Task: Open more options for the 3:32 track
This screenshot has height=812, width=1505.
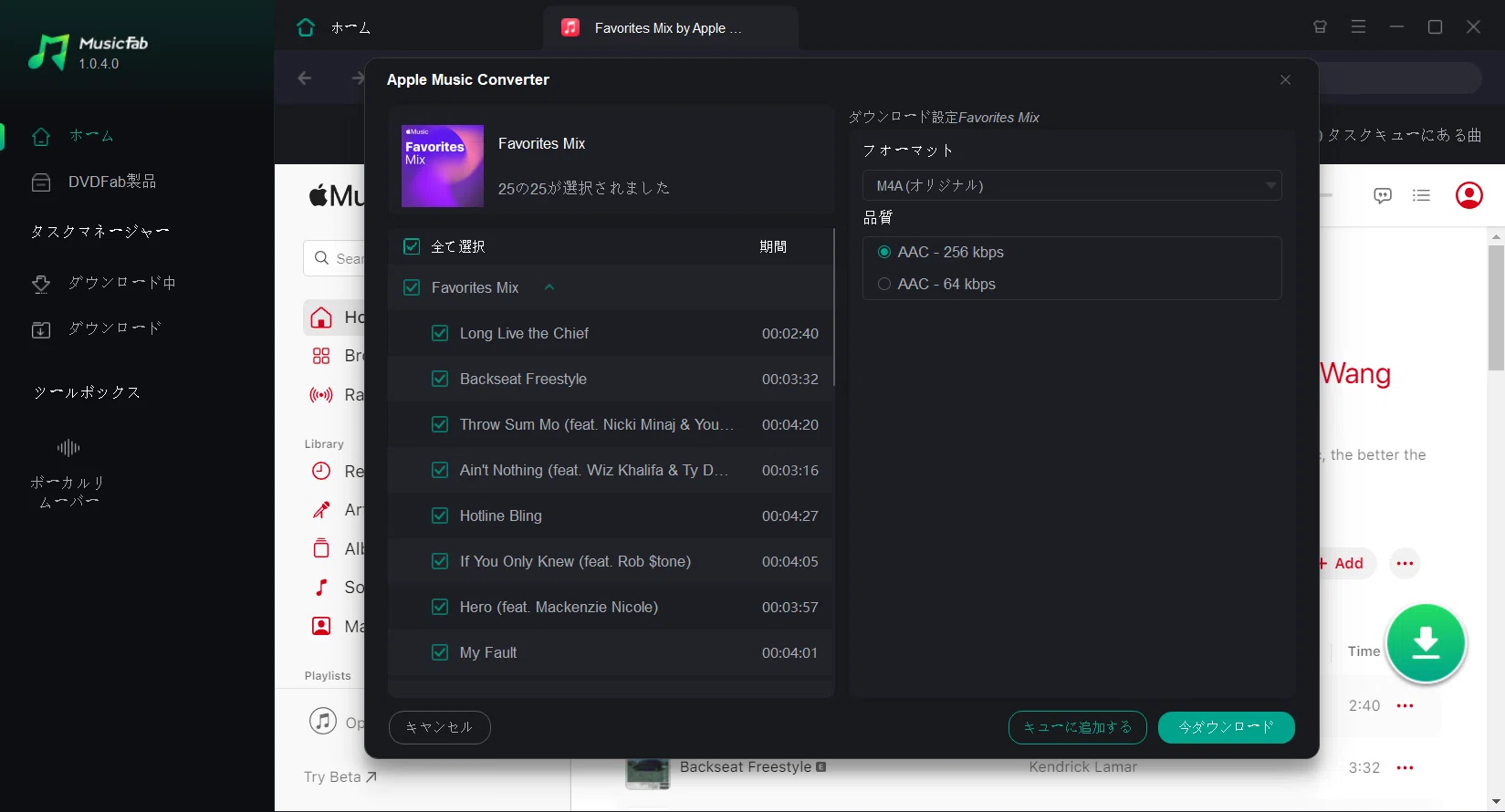Action: tap(1405, 767)
